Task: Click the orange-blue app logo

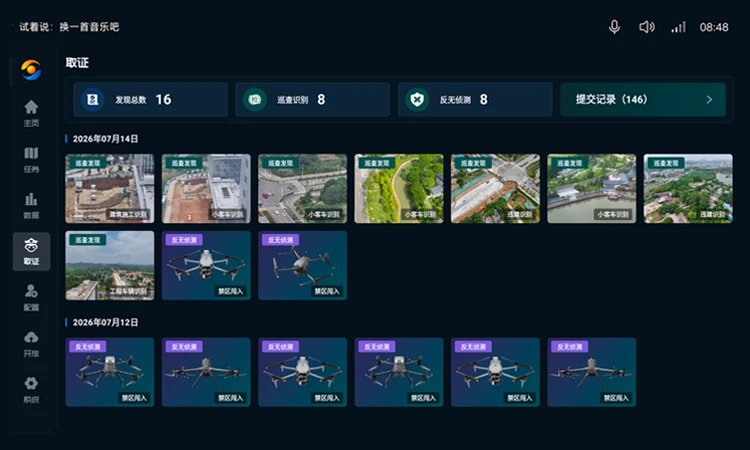Action: (x=31, y=70)
